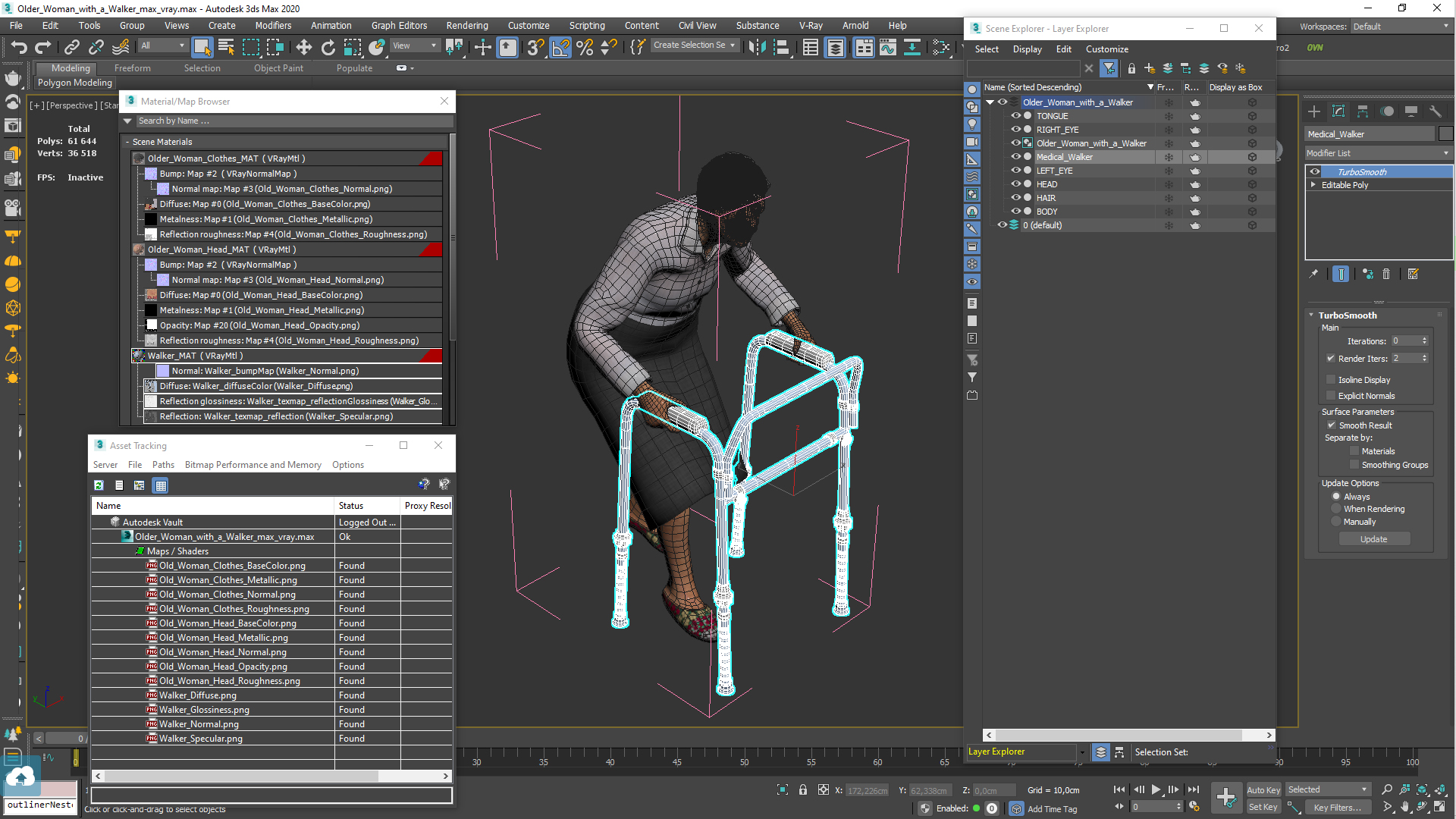
Task: Switch to the Freeform ribbon tab
Action: click(x=132, y=68)
